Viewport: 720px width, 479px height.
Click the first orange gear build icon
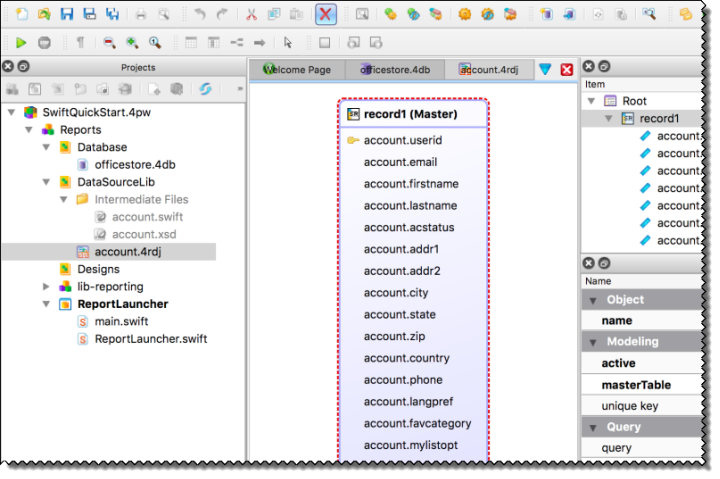tap(465, 14)
